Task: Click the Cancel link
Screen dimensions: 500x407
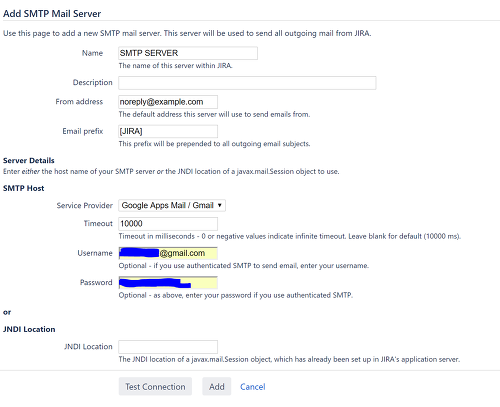Action: tap(253, 387)
